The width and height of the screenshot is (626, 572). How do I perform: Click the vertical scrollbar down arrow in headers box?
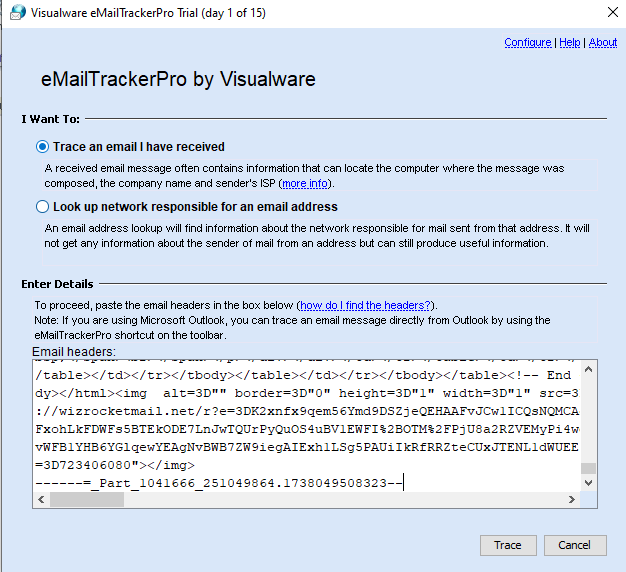tap(588, 483)
